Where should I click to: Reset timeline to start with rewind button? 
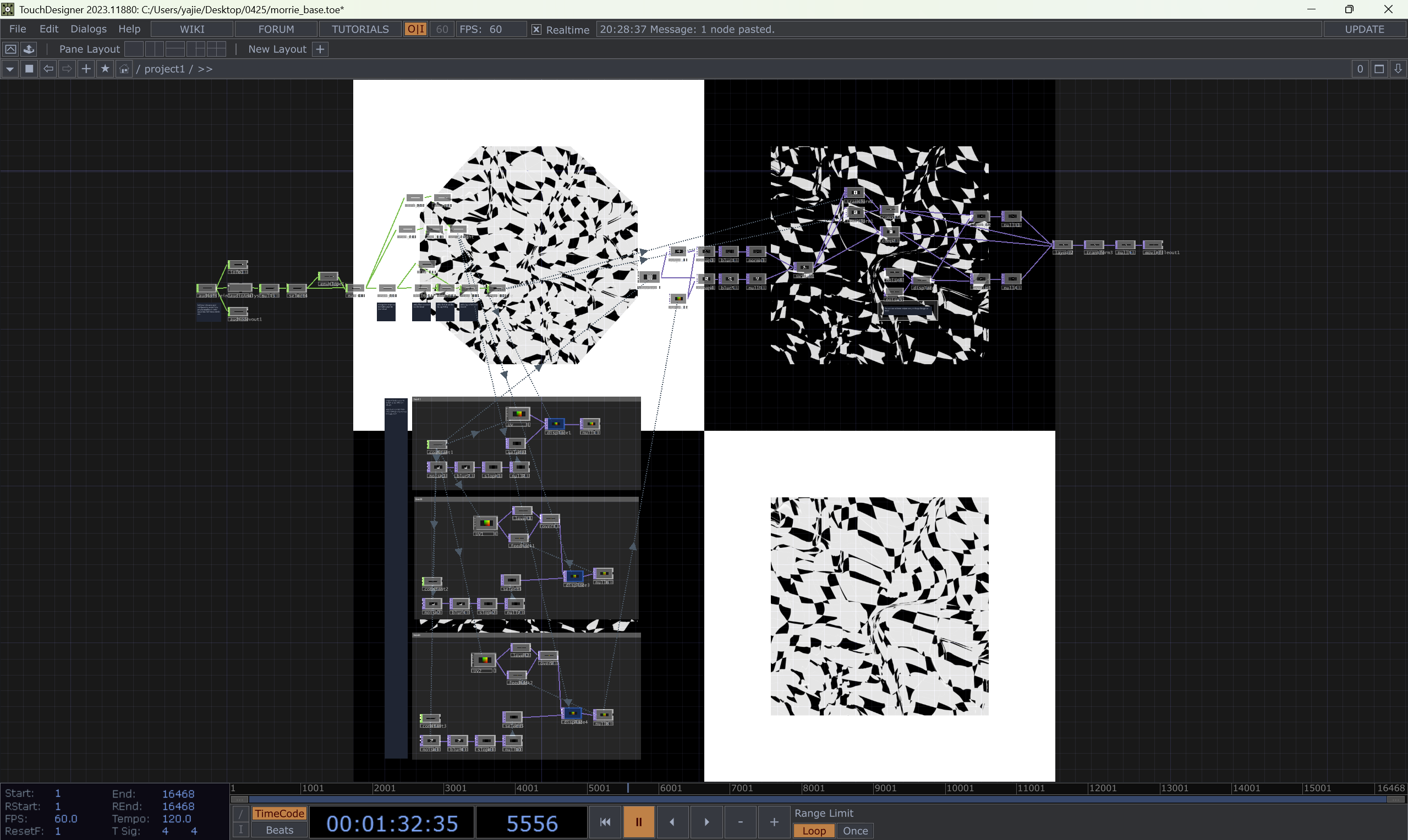(605, 822)
